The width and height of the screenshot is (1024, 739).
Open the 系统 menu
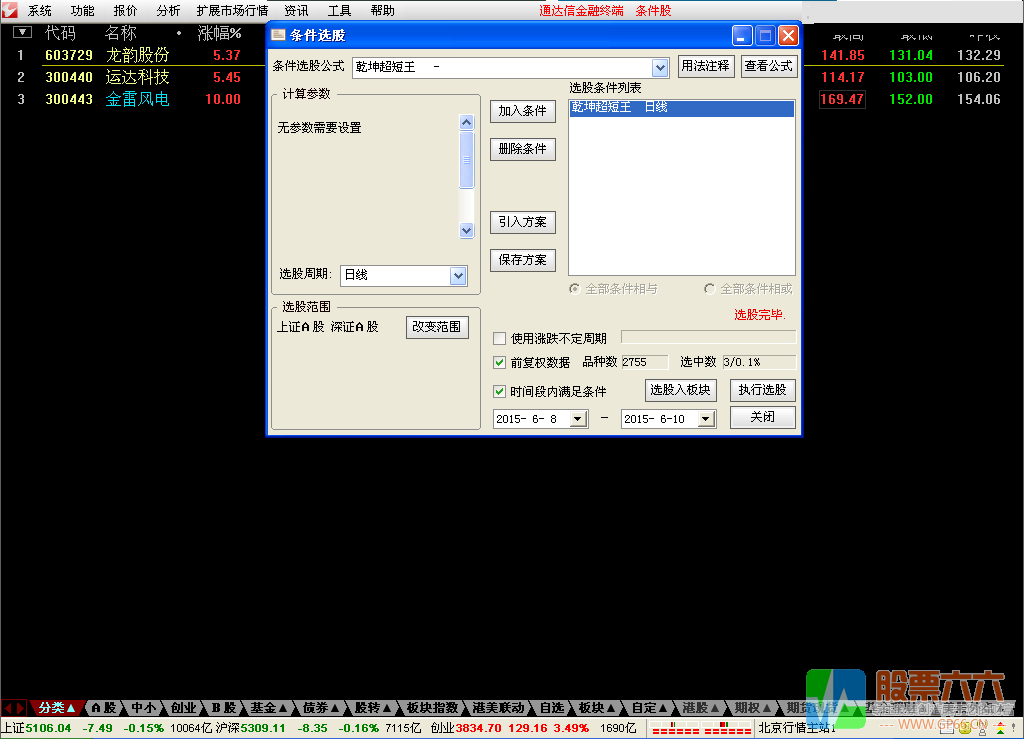point(40,10)
